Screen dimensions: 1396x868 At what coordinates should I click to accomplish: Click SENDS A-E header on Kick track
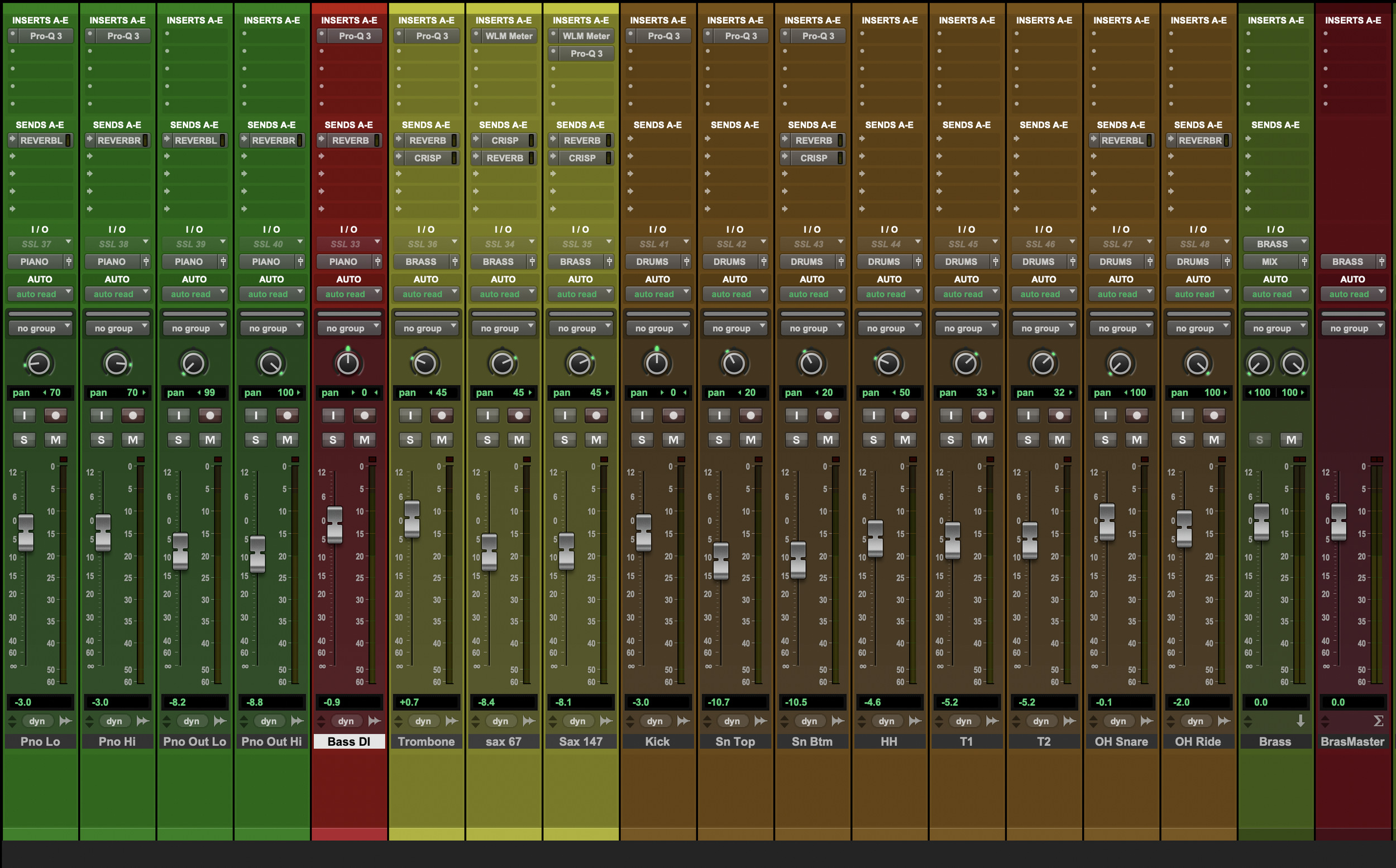click(657, 124)
